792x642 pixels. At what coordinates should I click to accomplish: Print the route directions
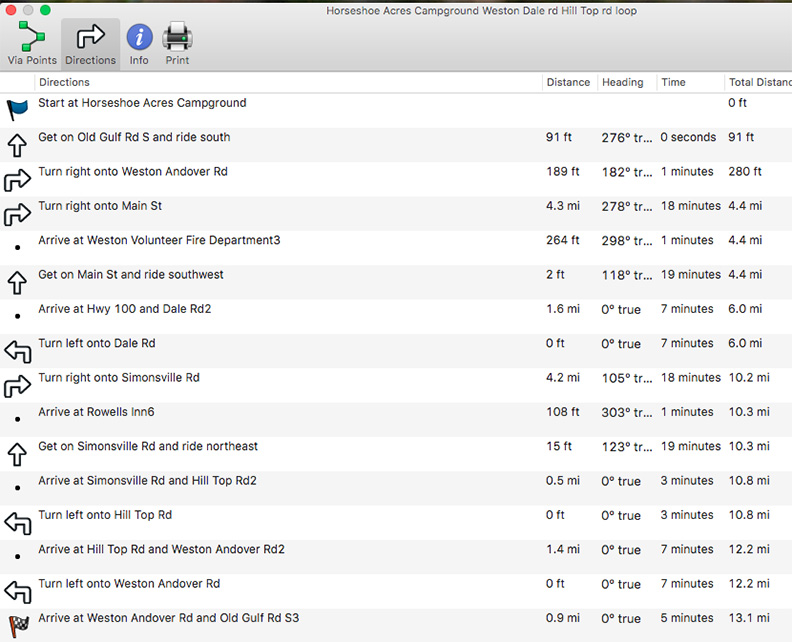[177, 43]
